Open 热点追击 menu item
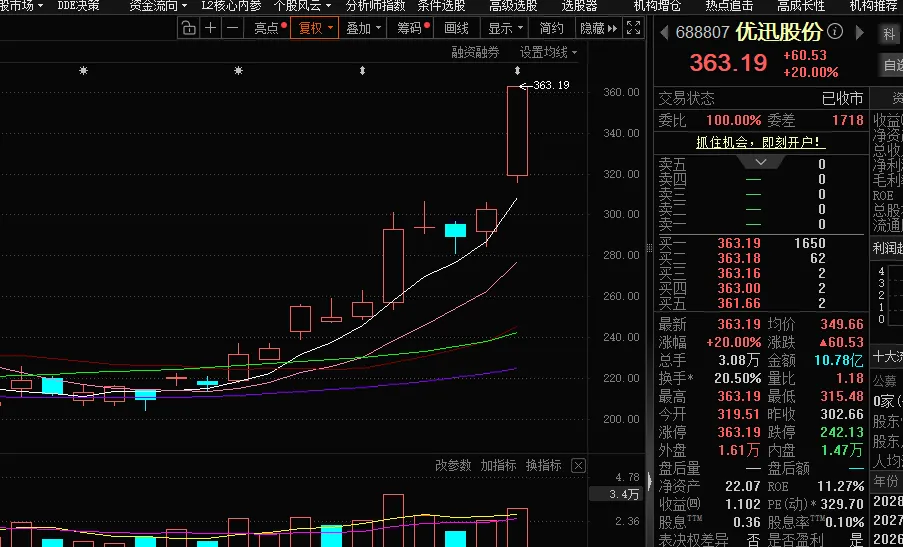903x547 pixels. click(x=729, y=6)
